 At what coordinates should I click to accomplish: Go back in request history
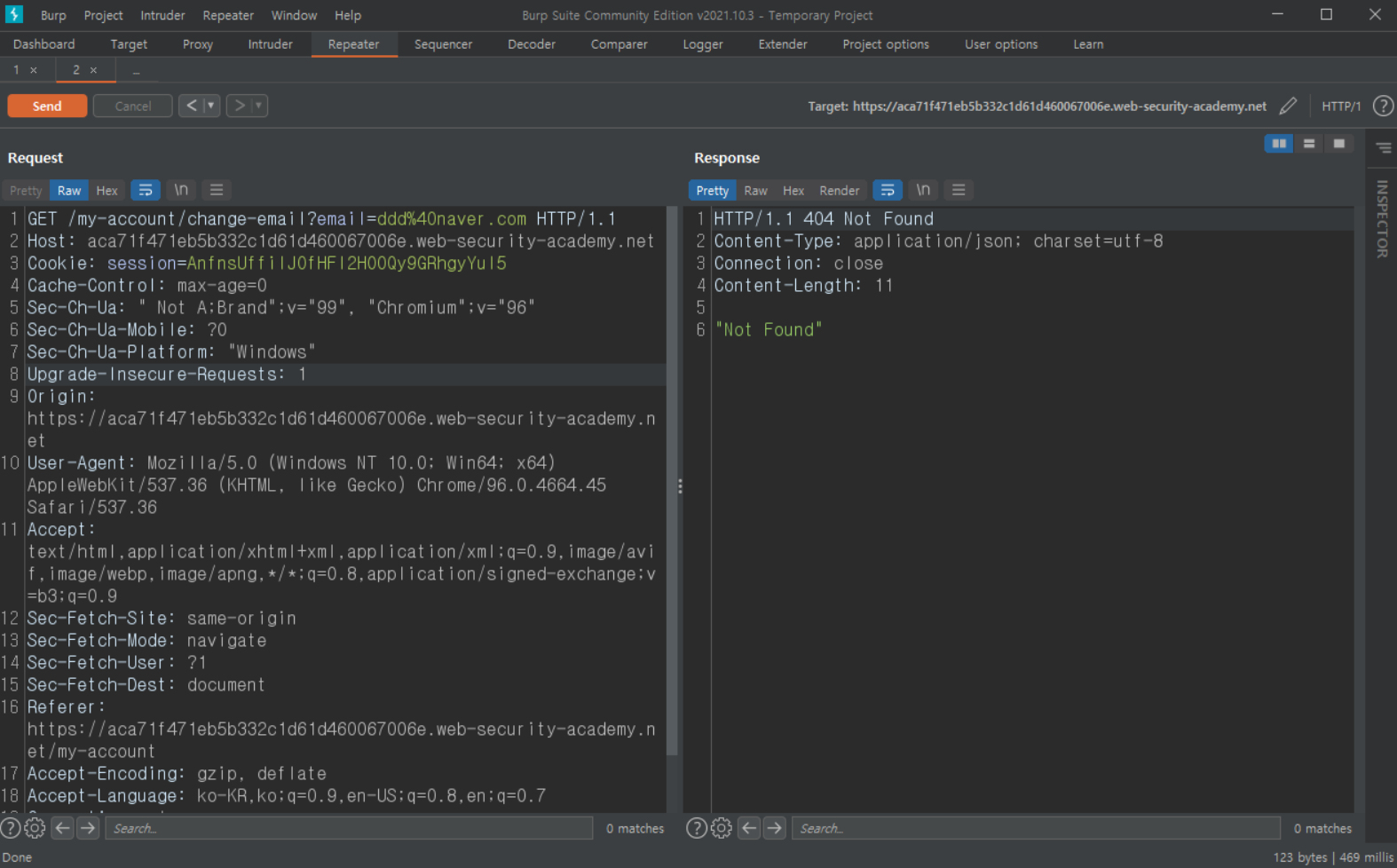(191, 106)
